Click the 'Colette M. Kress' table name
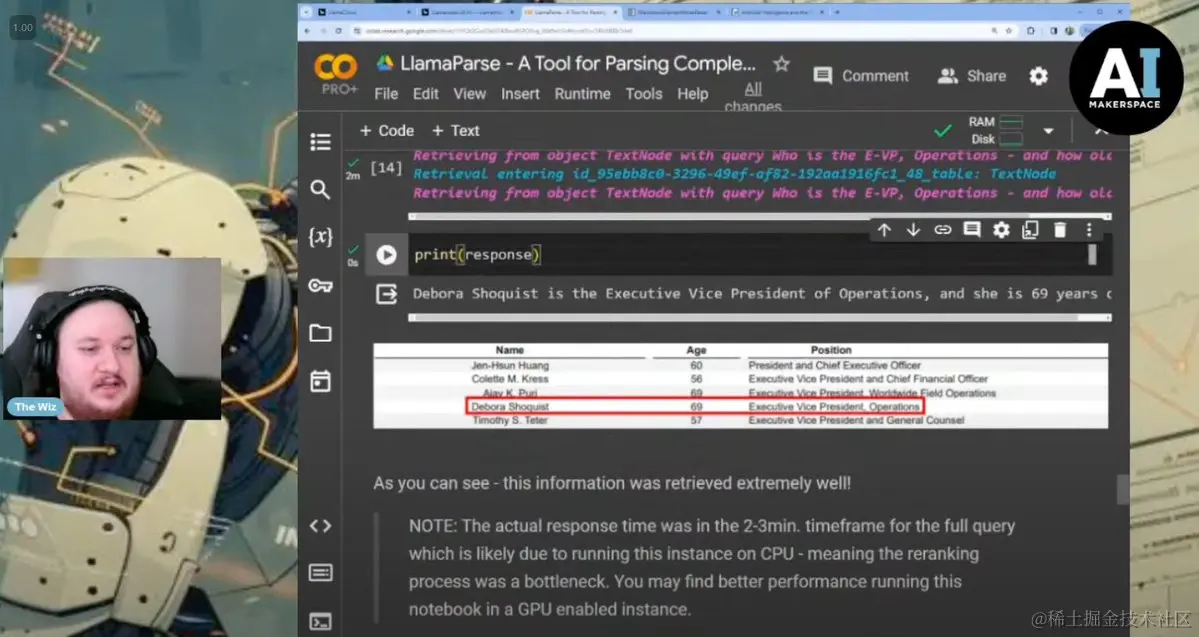This screenshot has height=637, width=1199. coord(510,379)
